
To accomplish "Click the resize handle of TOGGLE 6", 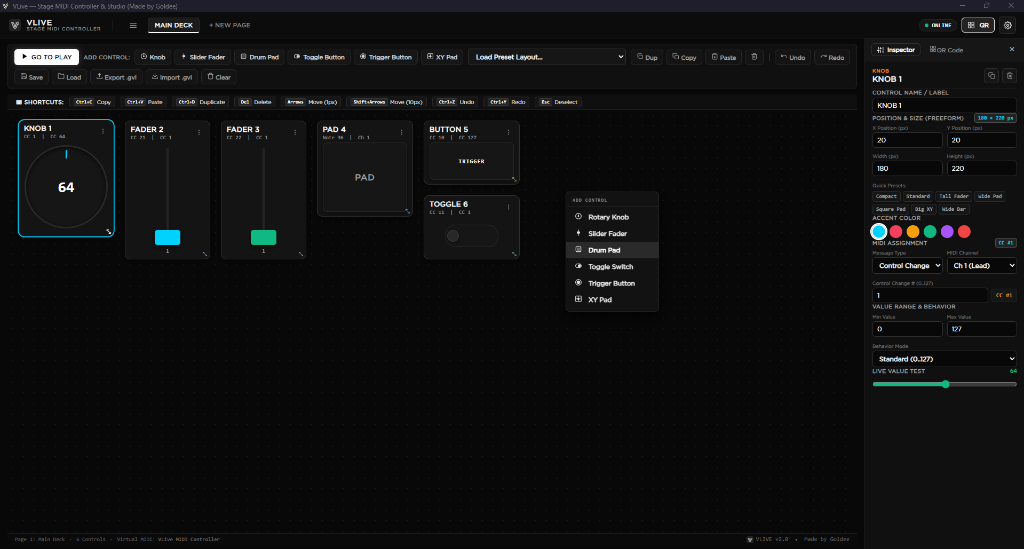I will click(515, 254).
